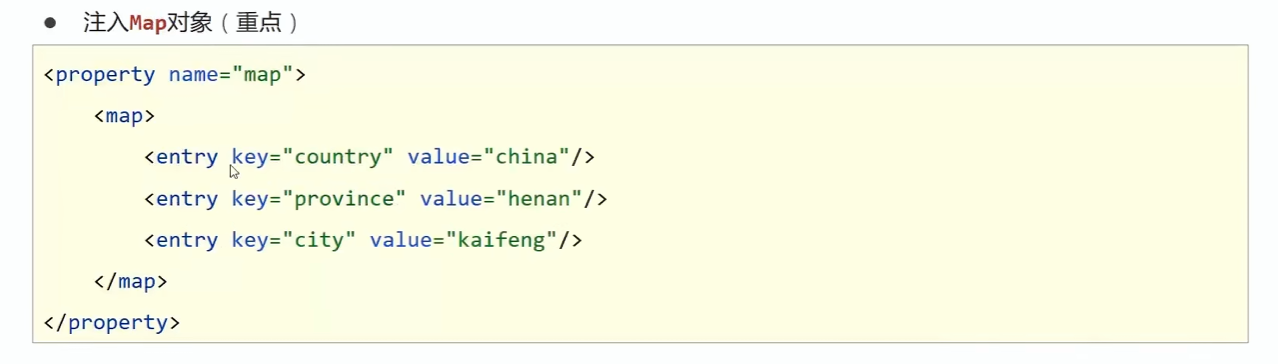1278x364 pixels.
Task: Click the first entry tag name
Action: [187, 157]
